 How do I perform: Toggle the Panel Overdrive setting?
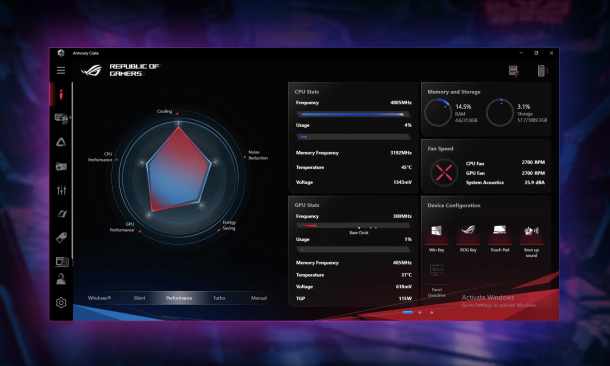[x=436, y=280]
